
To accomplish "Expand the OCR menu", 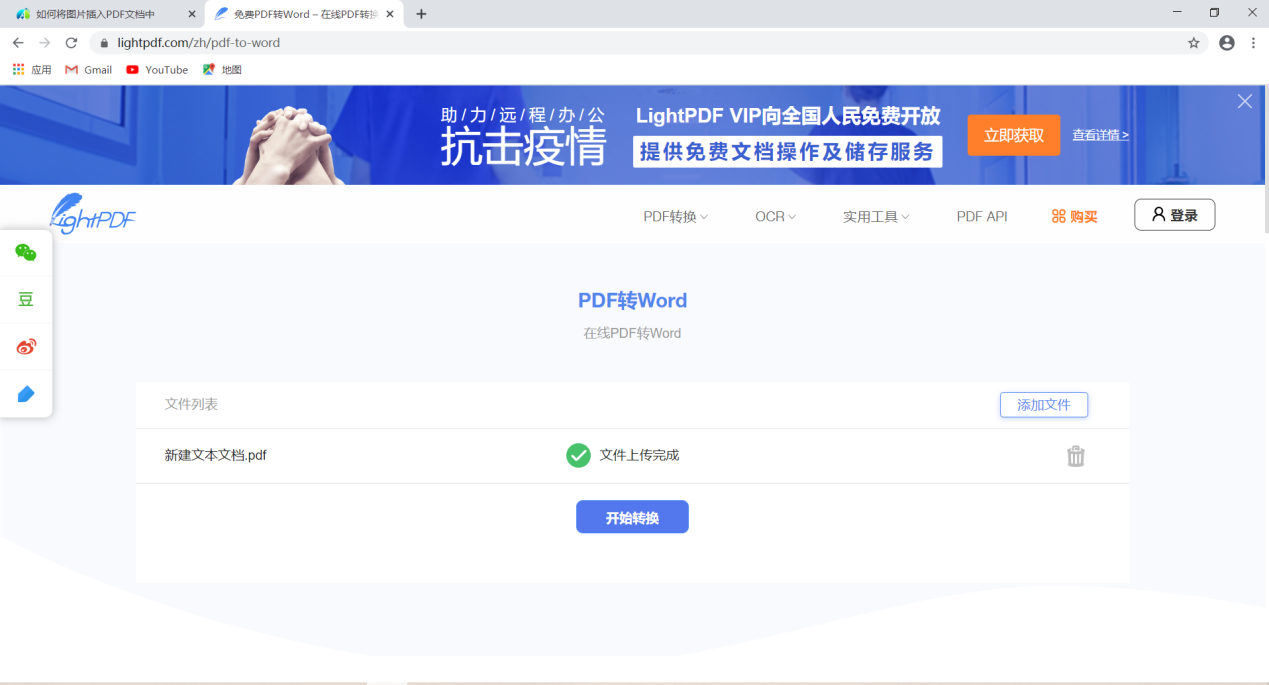I will [776, 216].
